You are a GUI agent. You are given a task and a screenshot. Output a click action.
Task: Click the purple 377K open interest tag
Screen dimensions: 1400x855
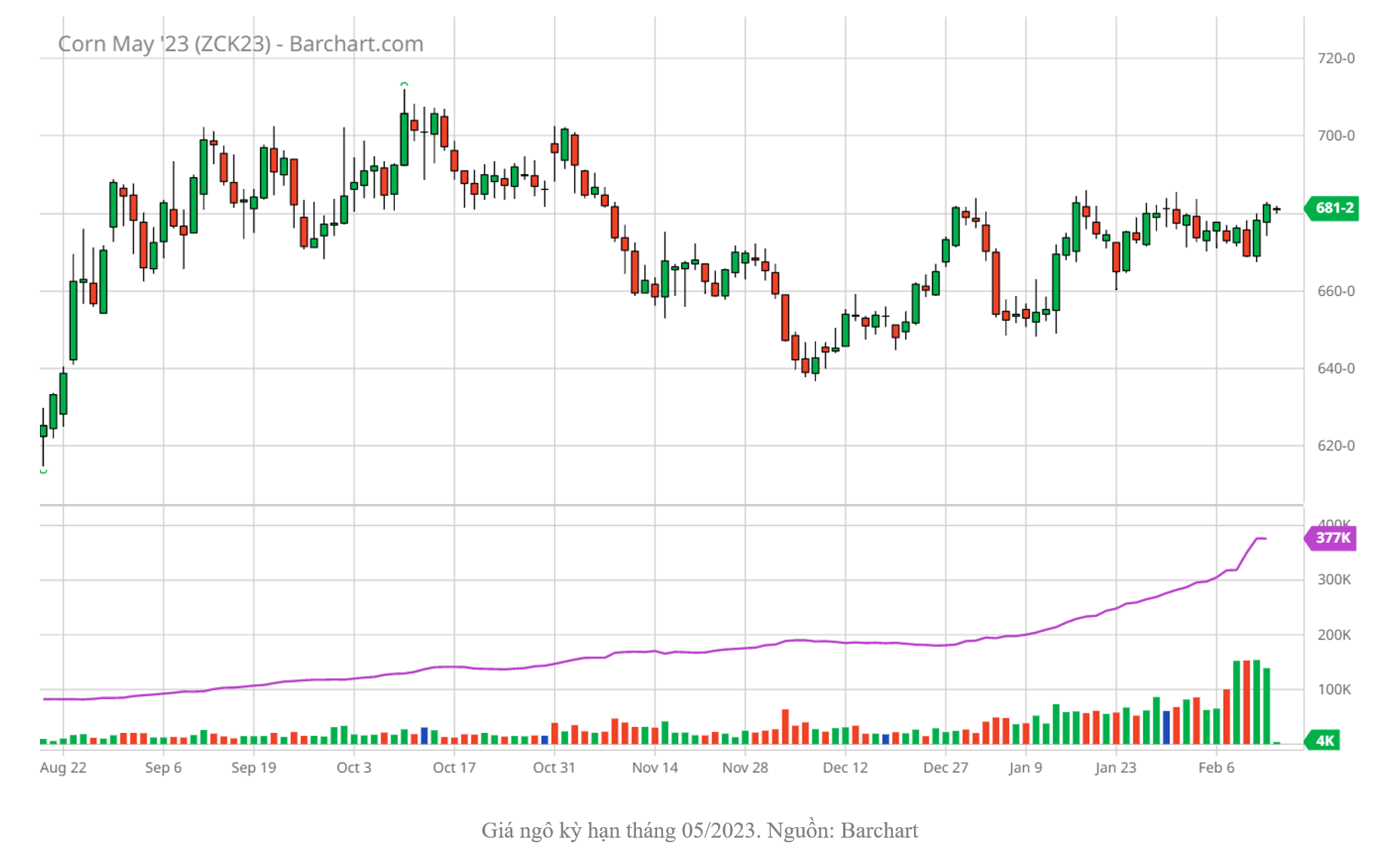1332,538
